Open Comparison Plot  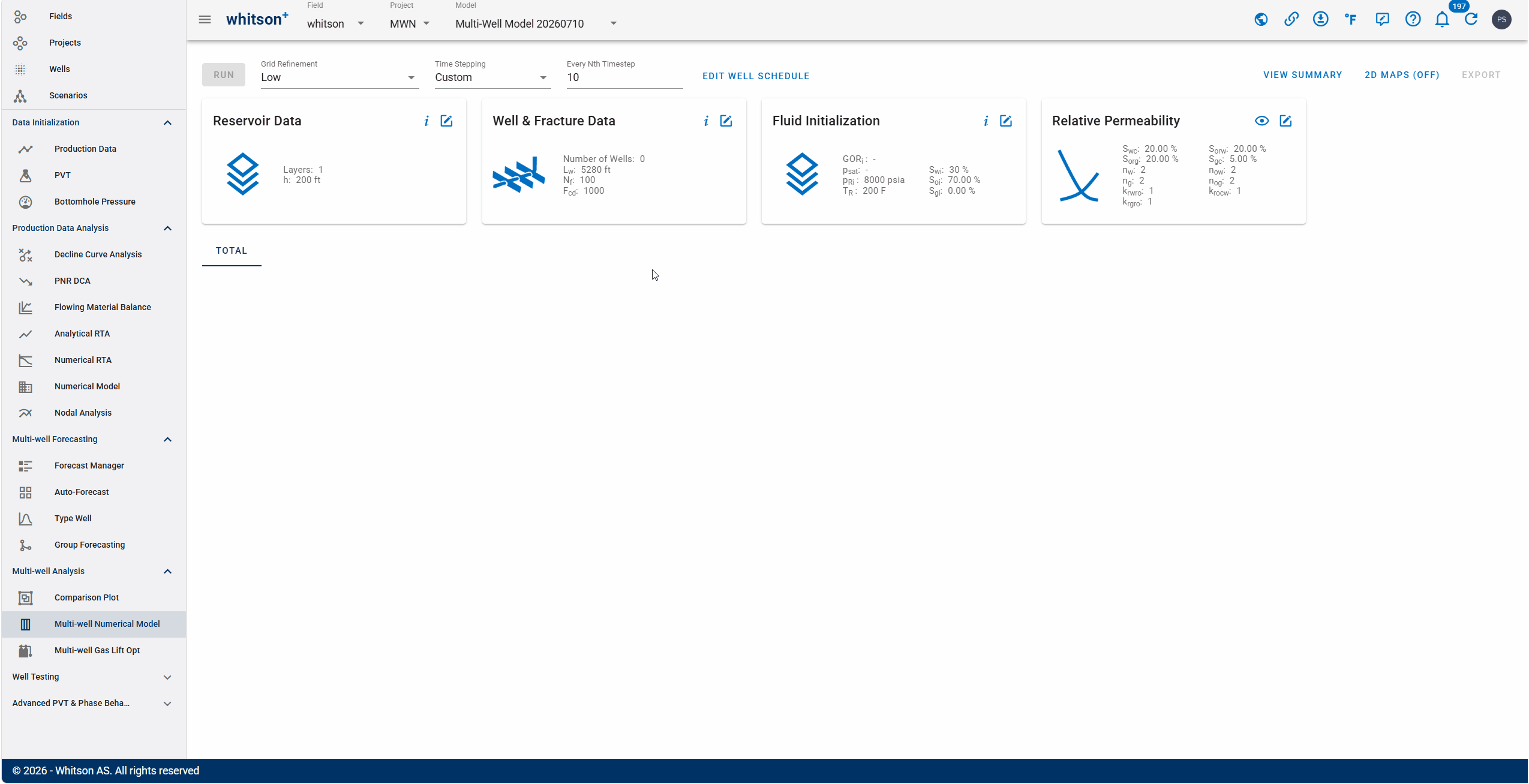click(x=93, y=597)
